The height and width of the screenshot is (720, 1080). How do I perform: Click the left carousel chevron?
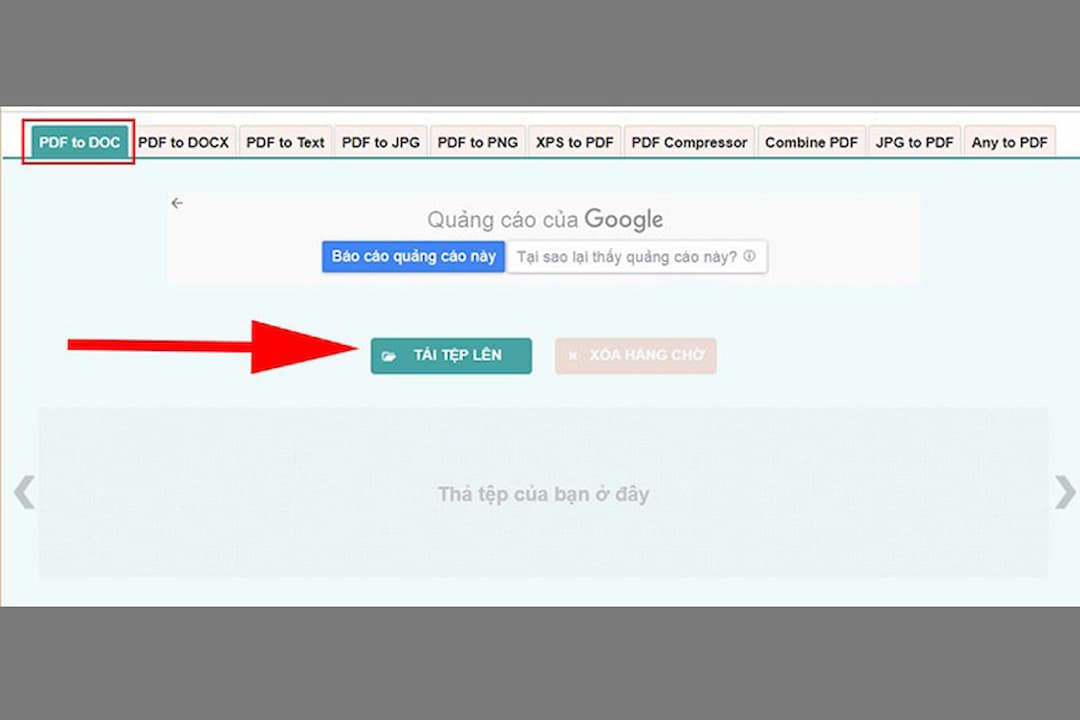[x=24, y=492]
